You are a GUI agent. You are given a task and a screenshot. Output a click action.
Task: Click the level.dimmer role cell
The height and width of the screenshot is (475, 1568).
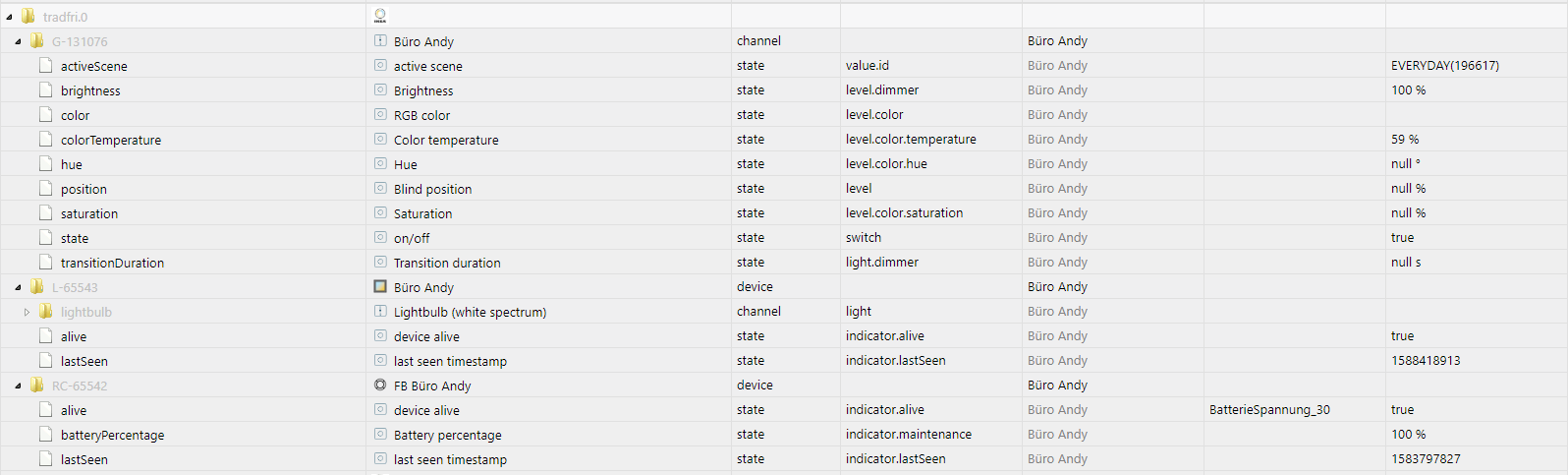click(882, 90)
